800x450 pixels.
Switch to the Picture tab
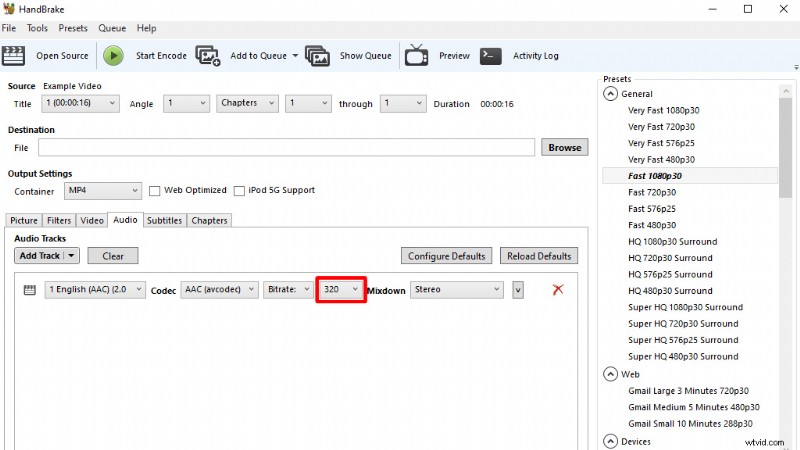pyautogui.click(x=24, y=220)
